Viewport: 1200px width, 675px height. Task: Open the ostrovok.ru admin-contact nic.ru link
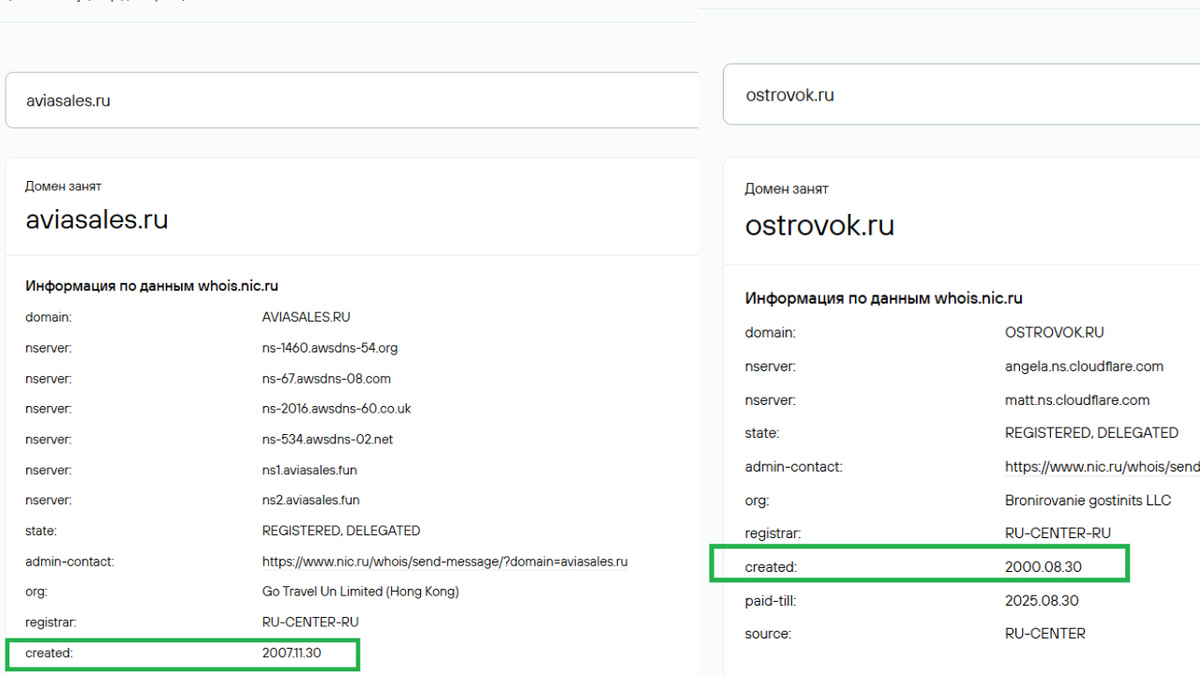click(1102, 467)
